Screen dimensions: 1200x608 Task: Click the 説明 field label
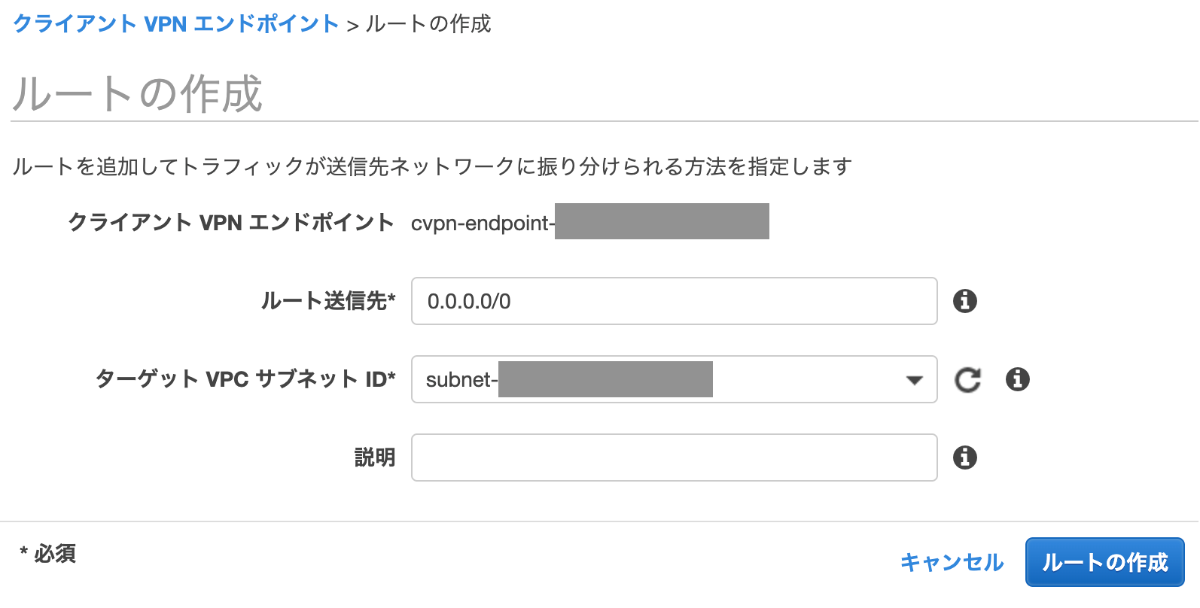375,457
